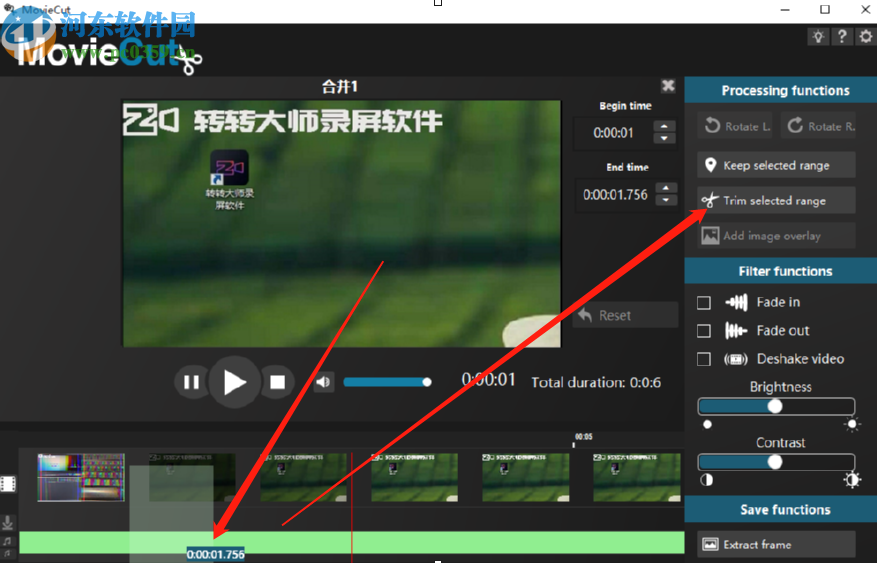Screen dimensions: 877x563
Task: Enable the Fade out checkbox
Action: pyautogui.click(x=704, y=331)
